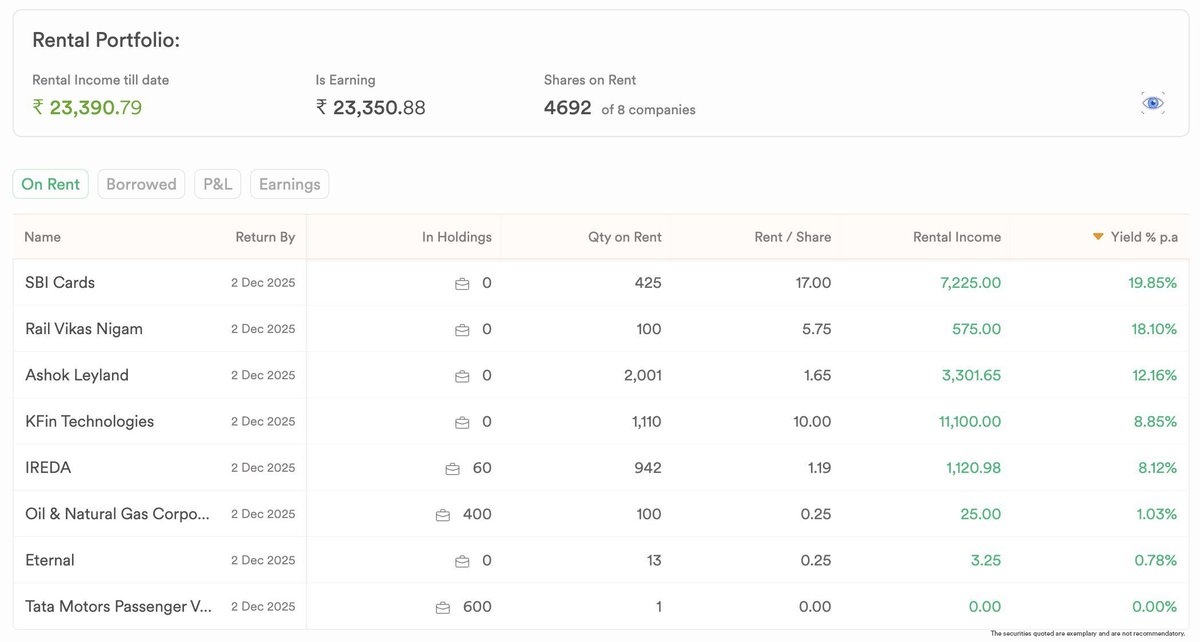Click IREDA yield 8.12%
Viewport: 1200px width, 642px height.
(1156, 467)
